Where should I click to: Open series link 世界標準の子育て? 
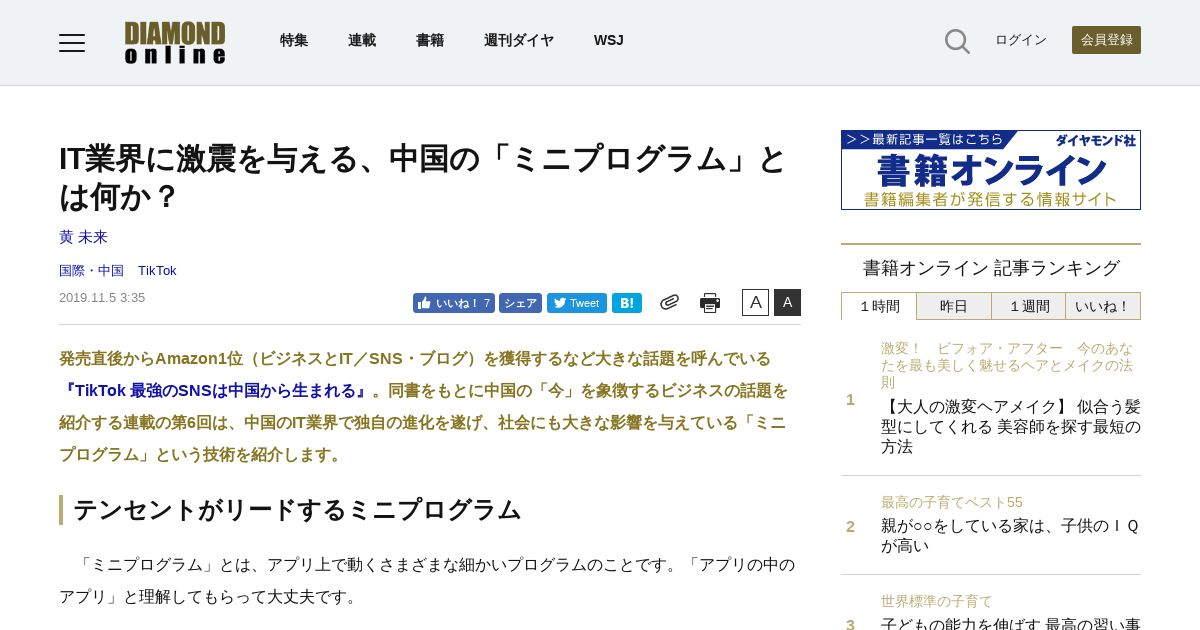pos(937,601)
